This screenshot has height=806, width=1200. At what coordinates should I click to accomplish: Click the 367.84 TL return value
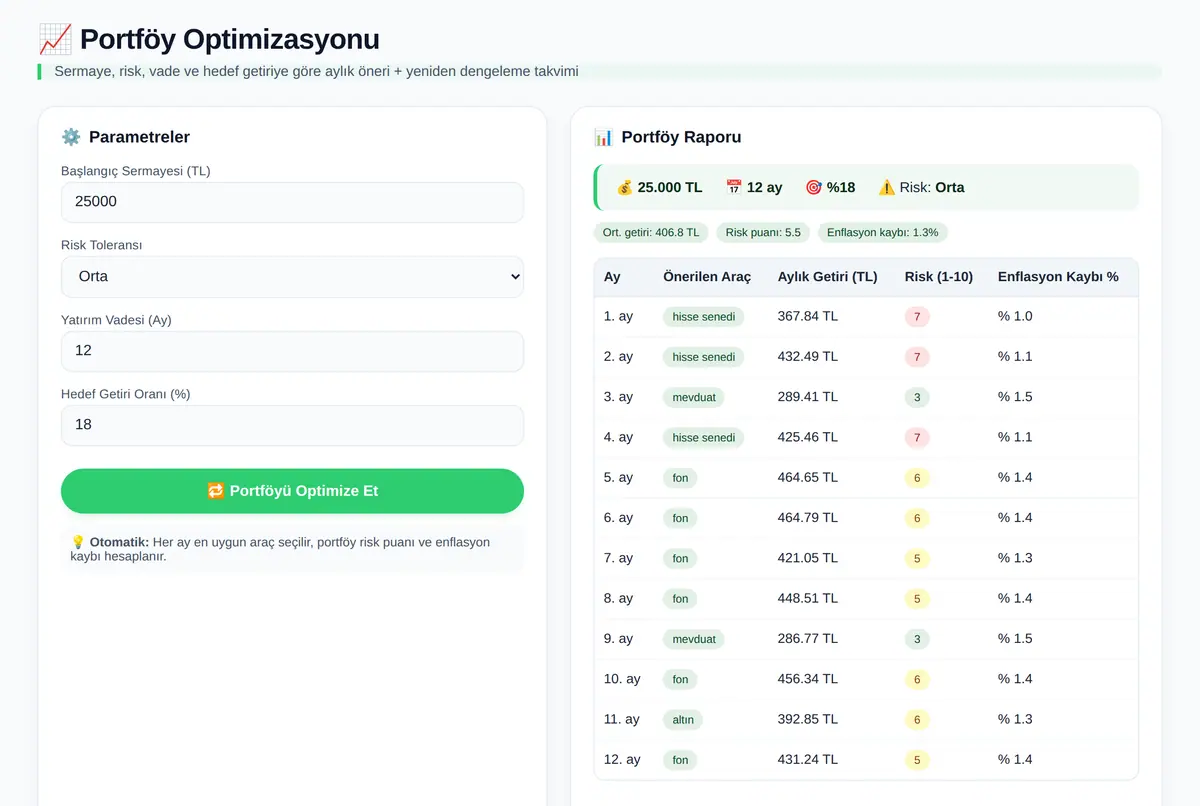[808, 316]
